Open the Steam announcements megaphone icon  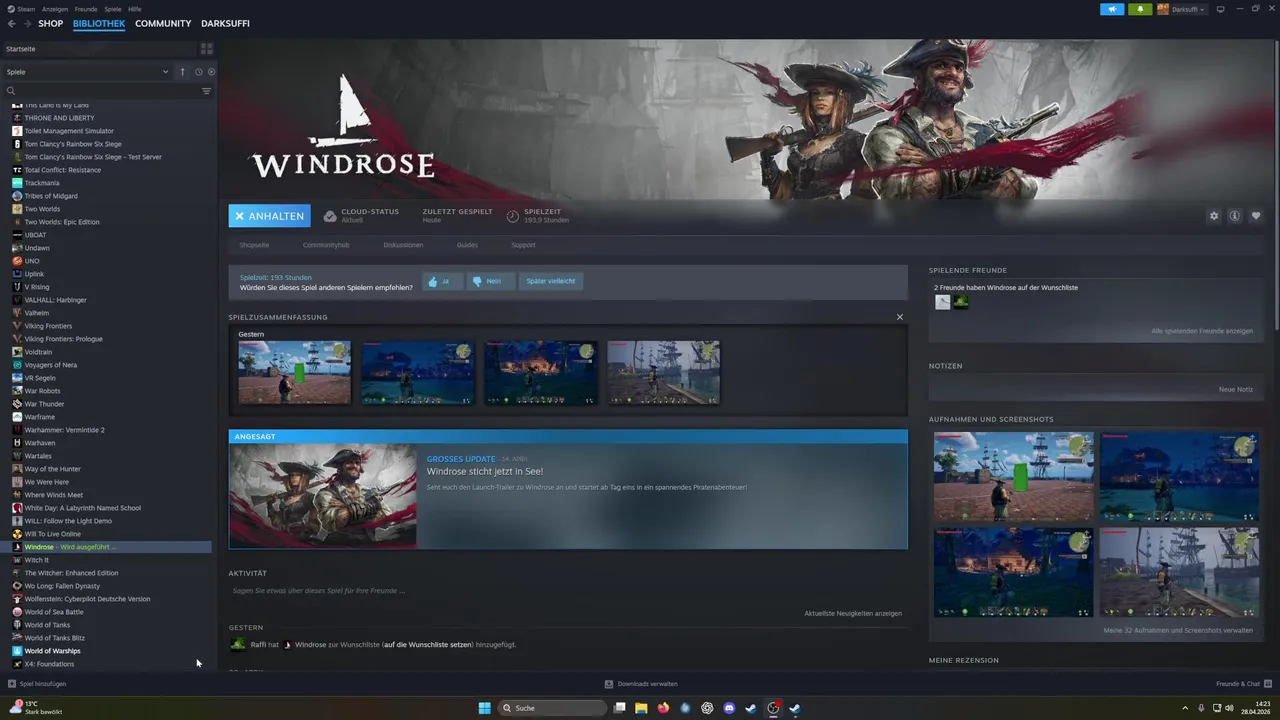coord(1112,9)
